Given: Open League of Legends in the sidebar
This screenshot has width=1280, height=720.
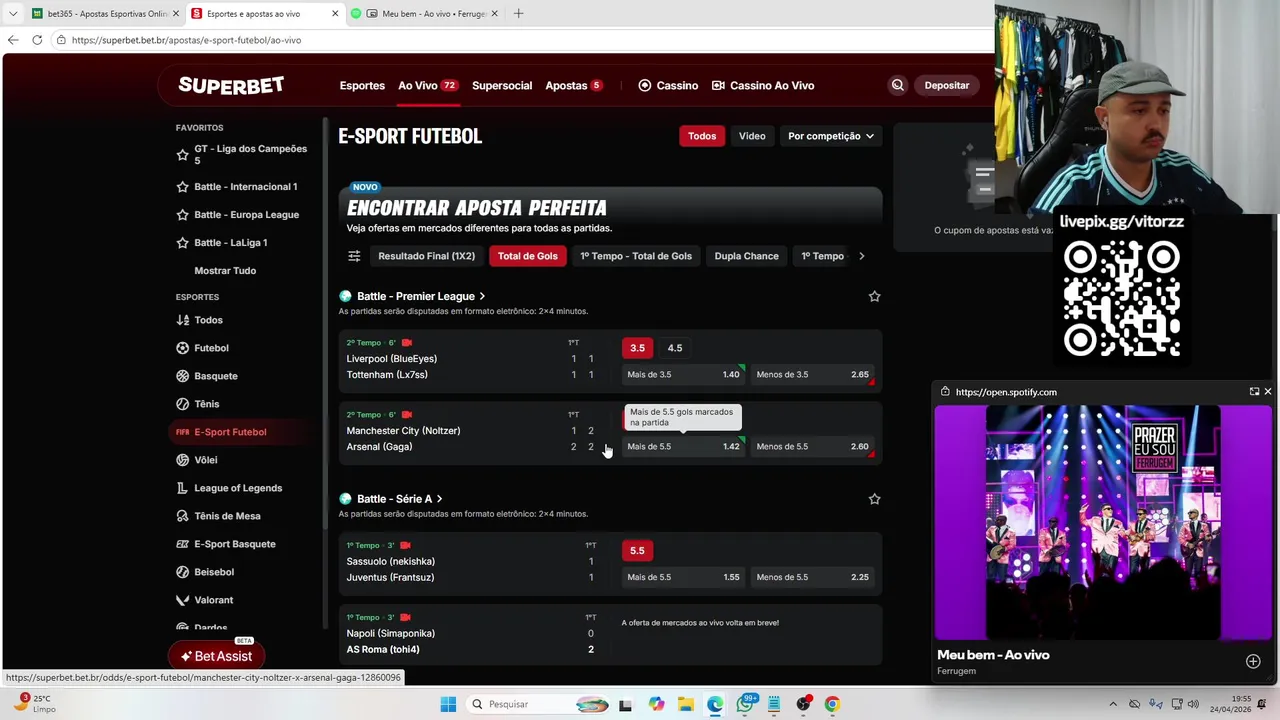Looking at the screenshot, I should pos(238,488).
